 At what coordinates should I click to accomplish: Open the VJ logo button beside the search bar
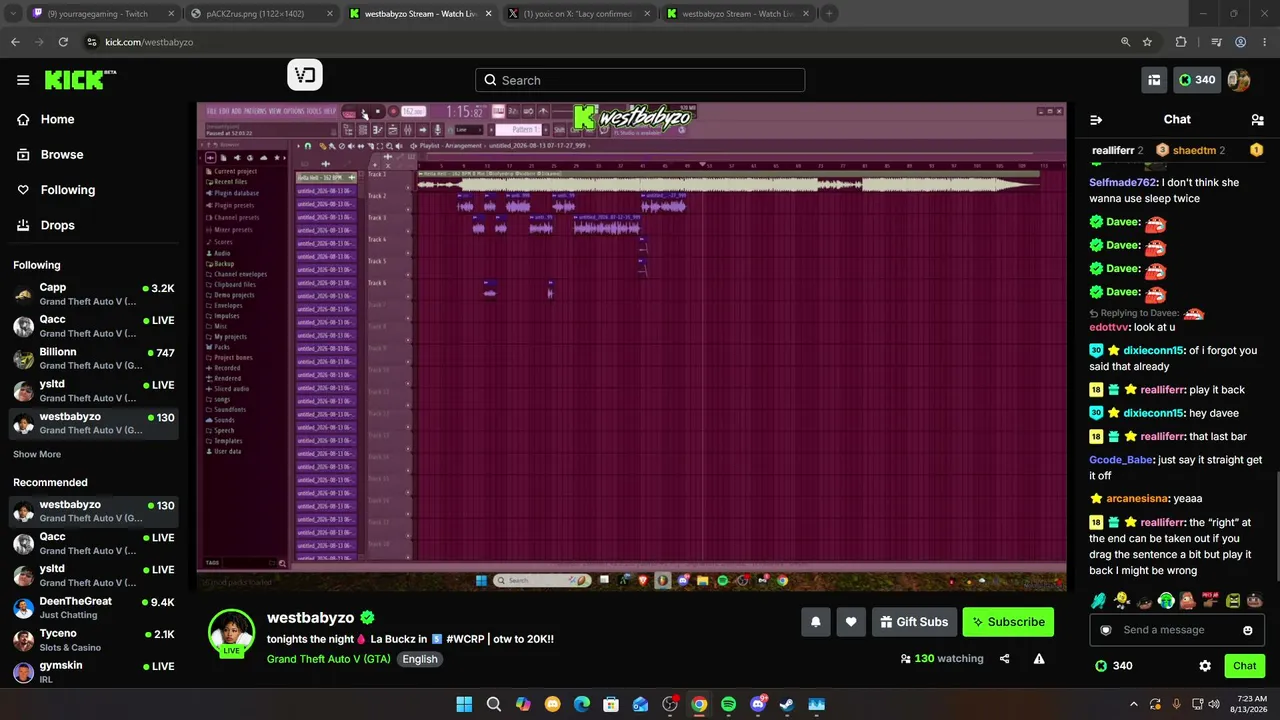tap(305, 75)
